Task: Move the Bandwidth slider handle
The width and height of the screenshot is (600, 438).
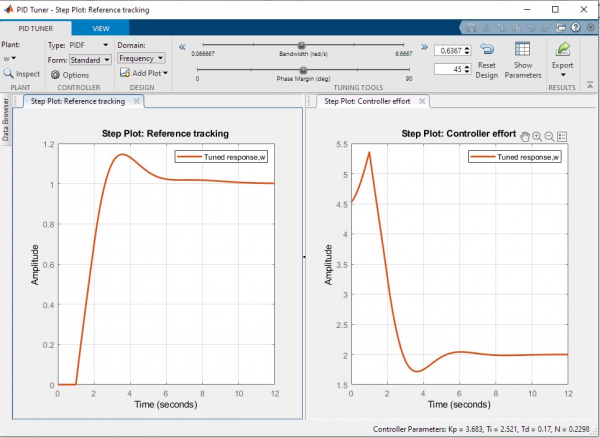Action: 301,45
